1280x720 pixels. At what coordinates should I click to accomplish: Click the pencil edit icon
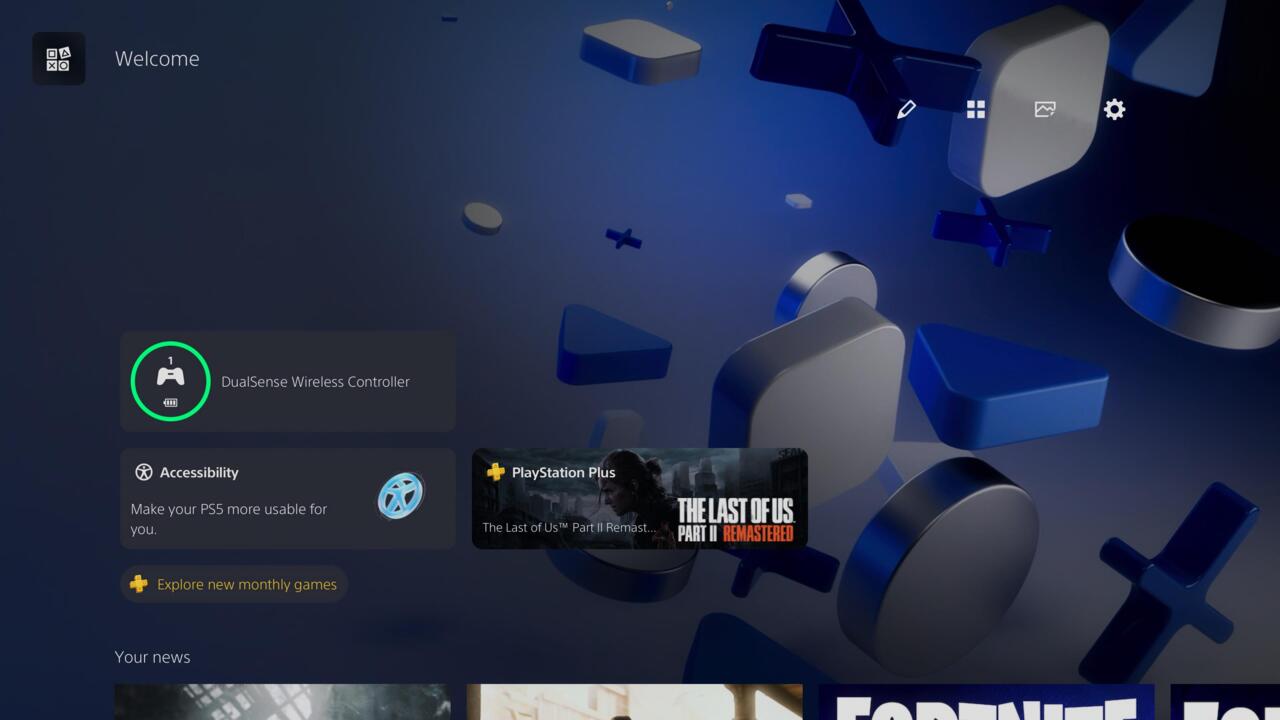click(906, 110)
